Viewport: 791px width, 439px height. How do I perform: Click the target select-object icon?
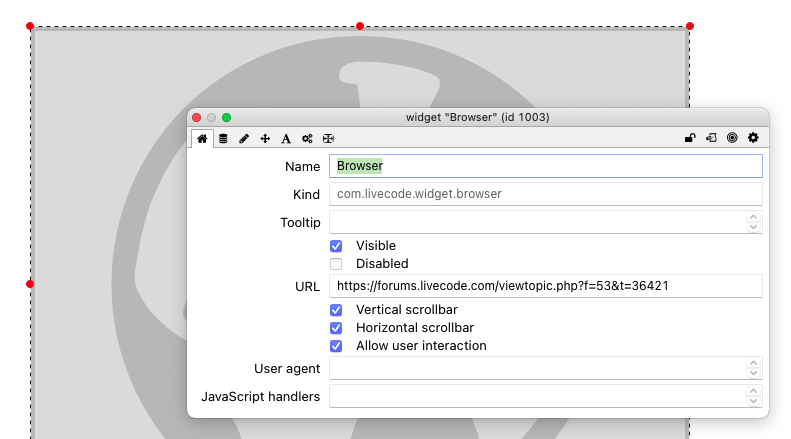pyautogui.click(x=732, y=138)
